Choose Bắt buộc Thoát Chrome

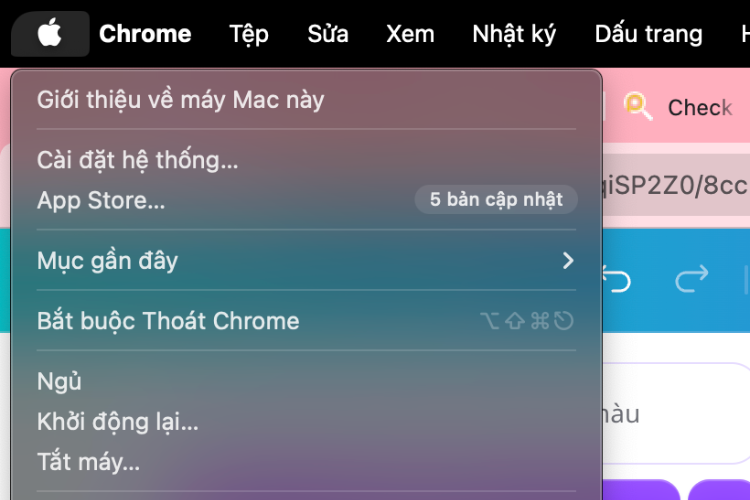[306, 321]
